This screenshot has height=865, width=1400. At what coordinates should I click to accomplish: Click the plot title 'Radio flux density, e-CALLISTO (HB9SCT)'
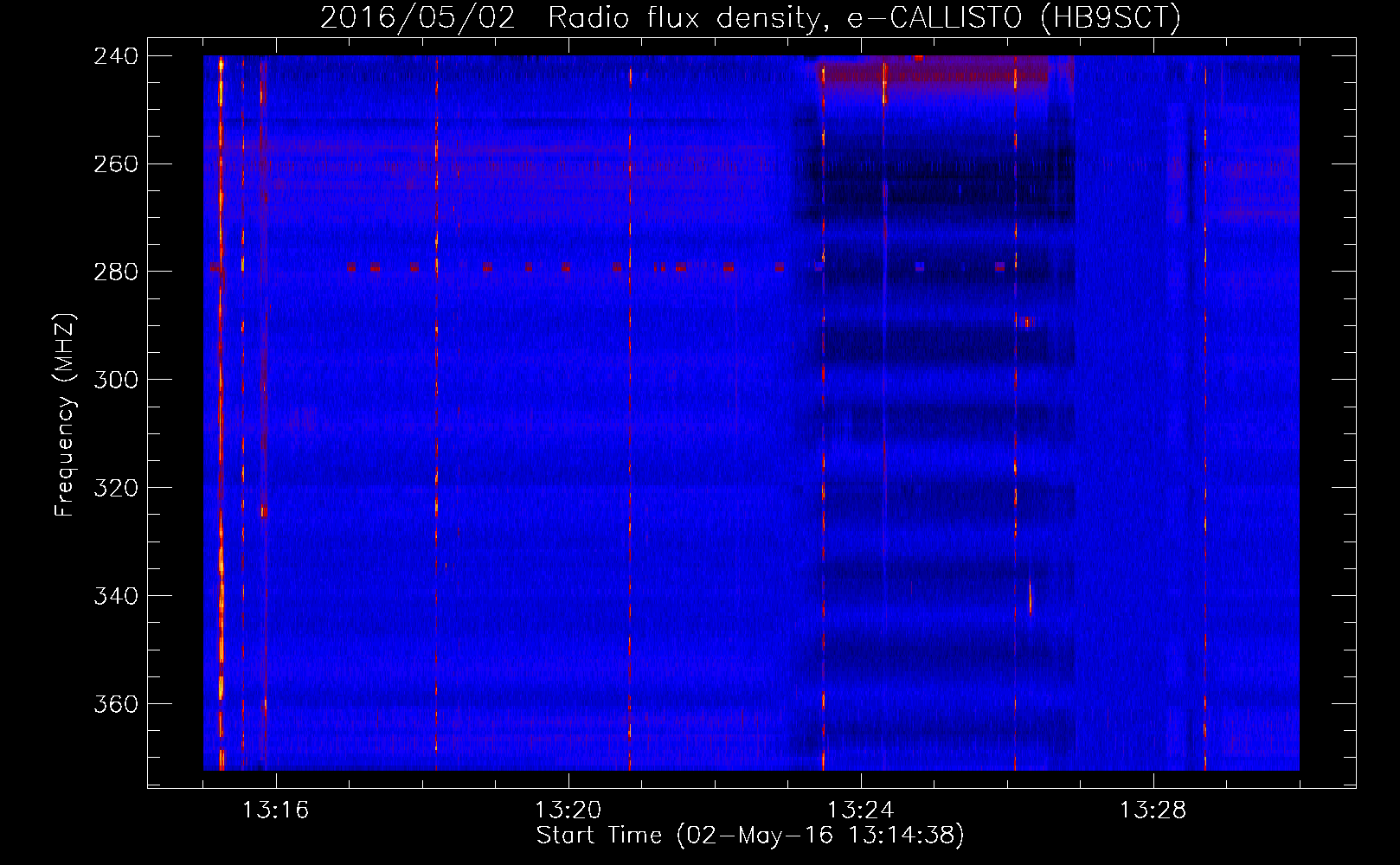(x=864, y=17)
